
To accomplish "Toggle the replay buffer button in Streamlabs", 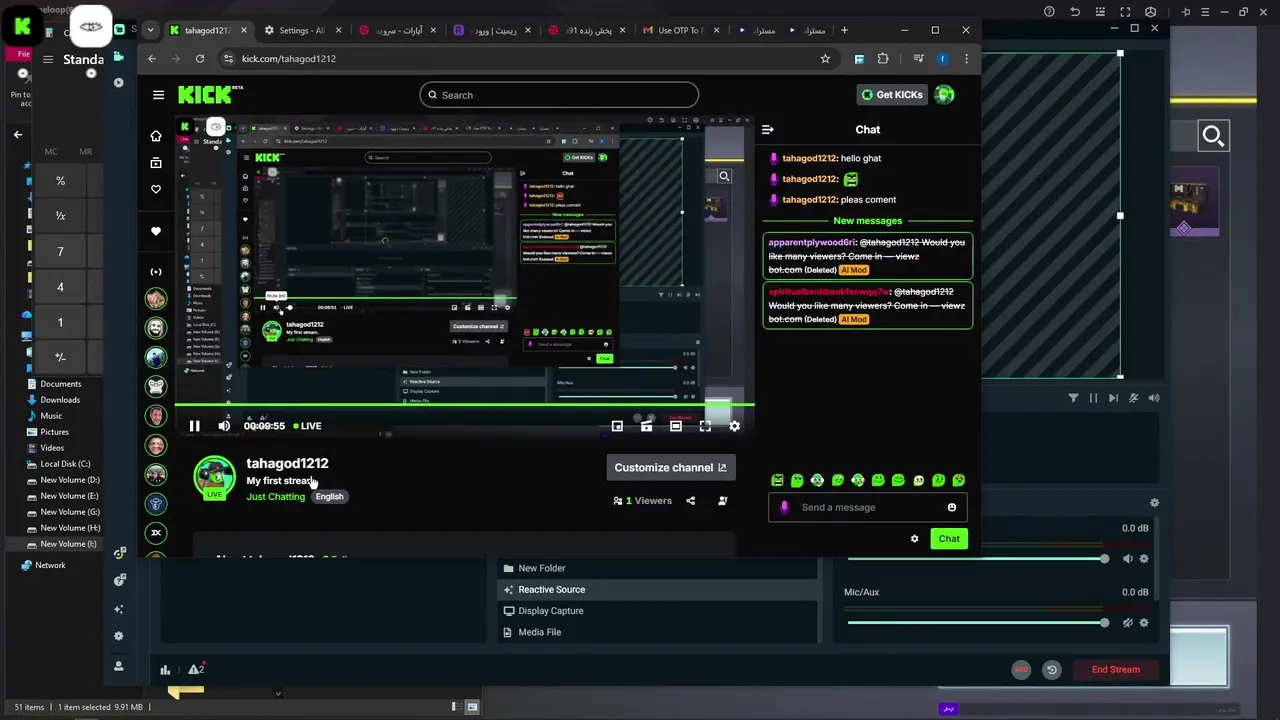I will coord(1051,670).
